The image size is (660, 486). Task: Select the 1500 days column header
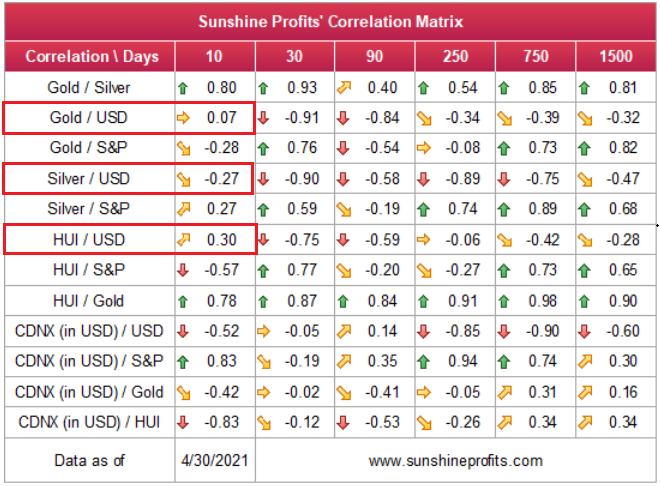(x=613, y=56)
